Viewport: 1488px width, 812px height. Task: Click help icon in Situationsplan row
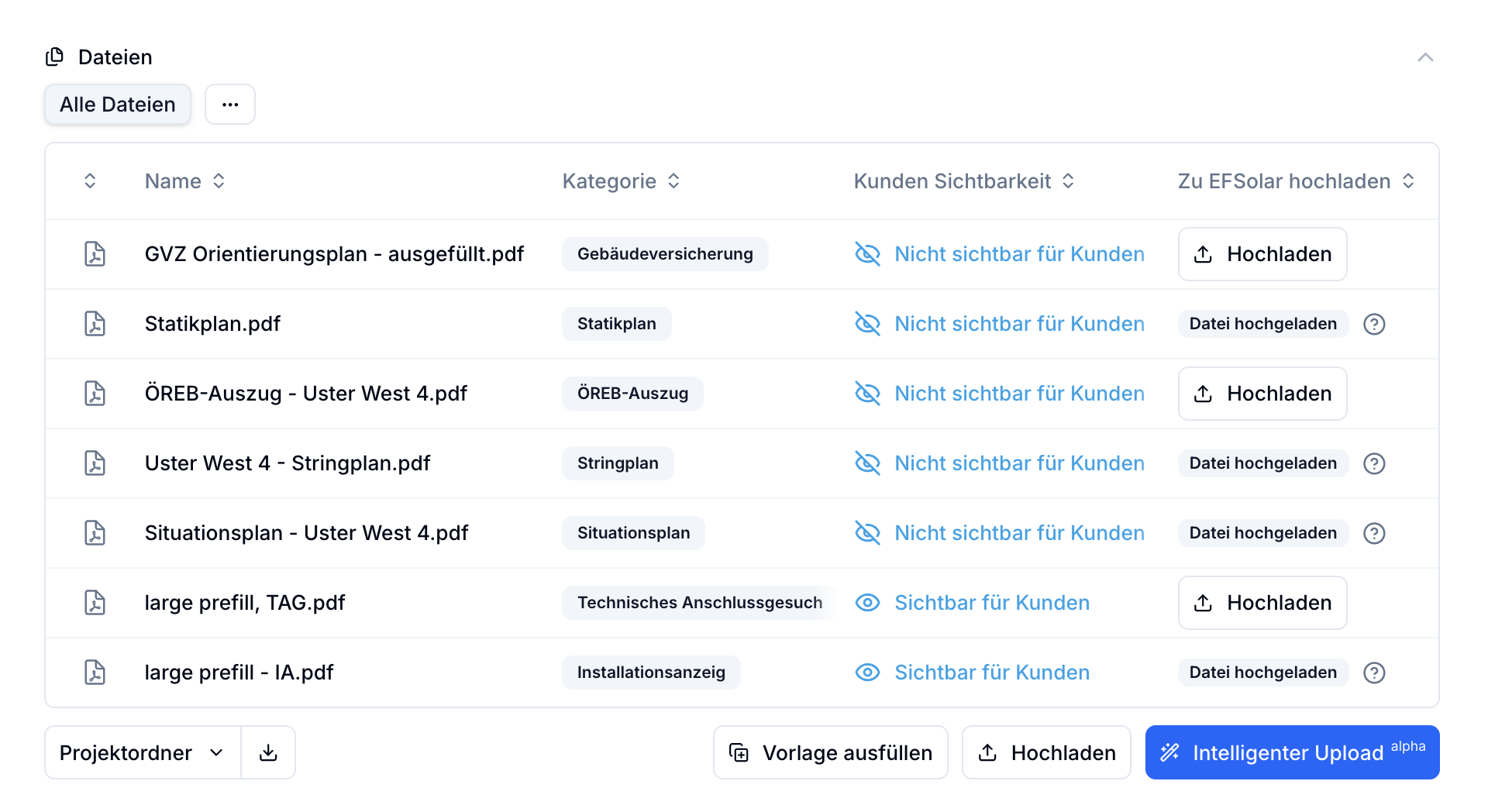click(x=1374, y=533)
